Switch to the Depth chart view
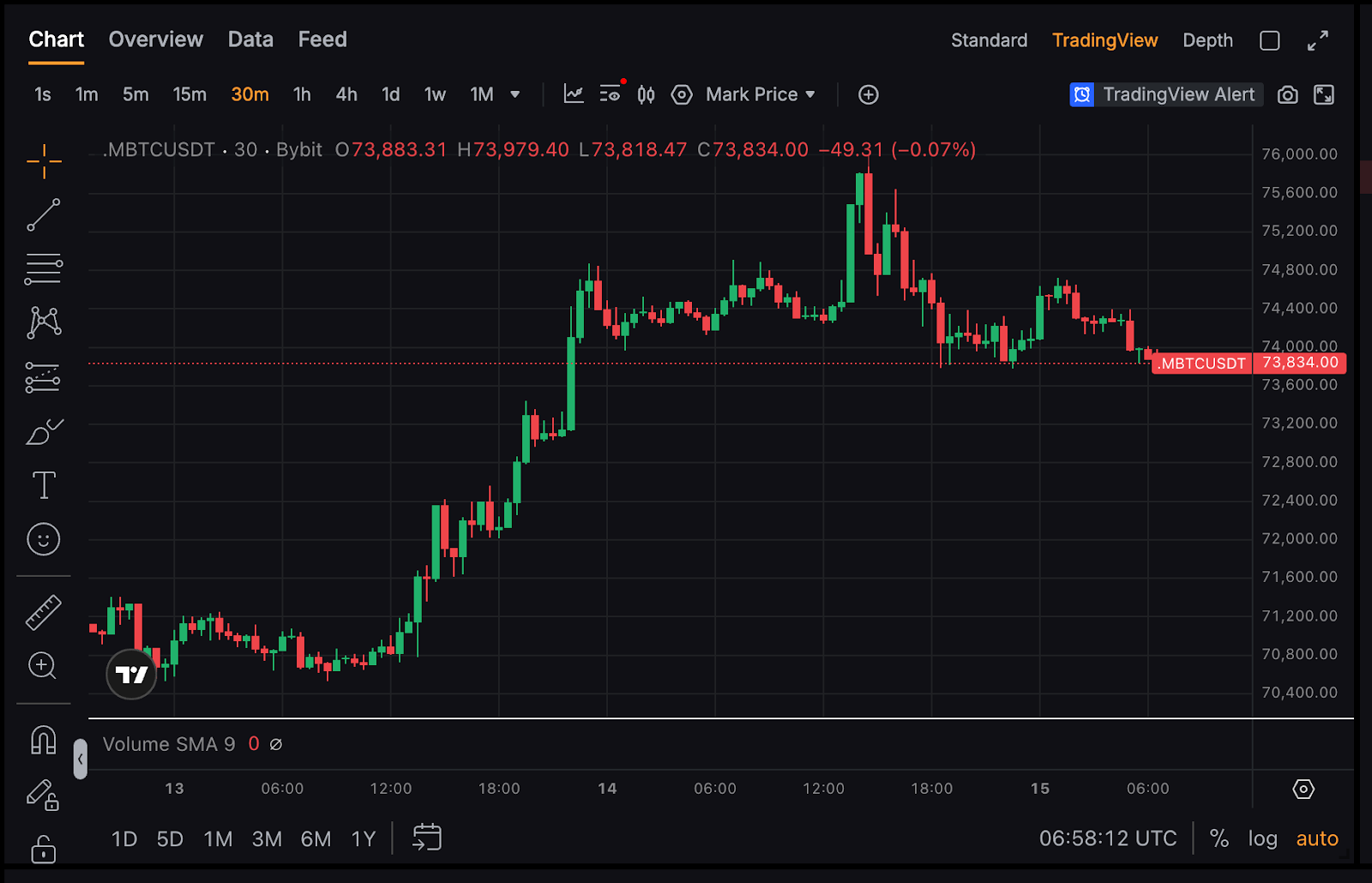Image resolution: width=1372 pixels, height=883 pixels. coord(1207,40)
